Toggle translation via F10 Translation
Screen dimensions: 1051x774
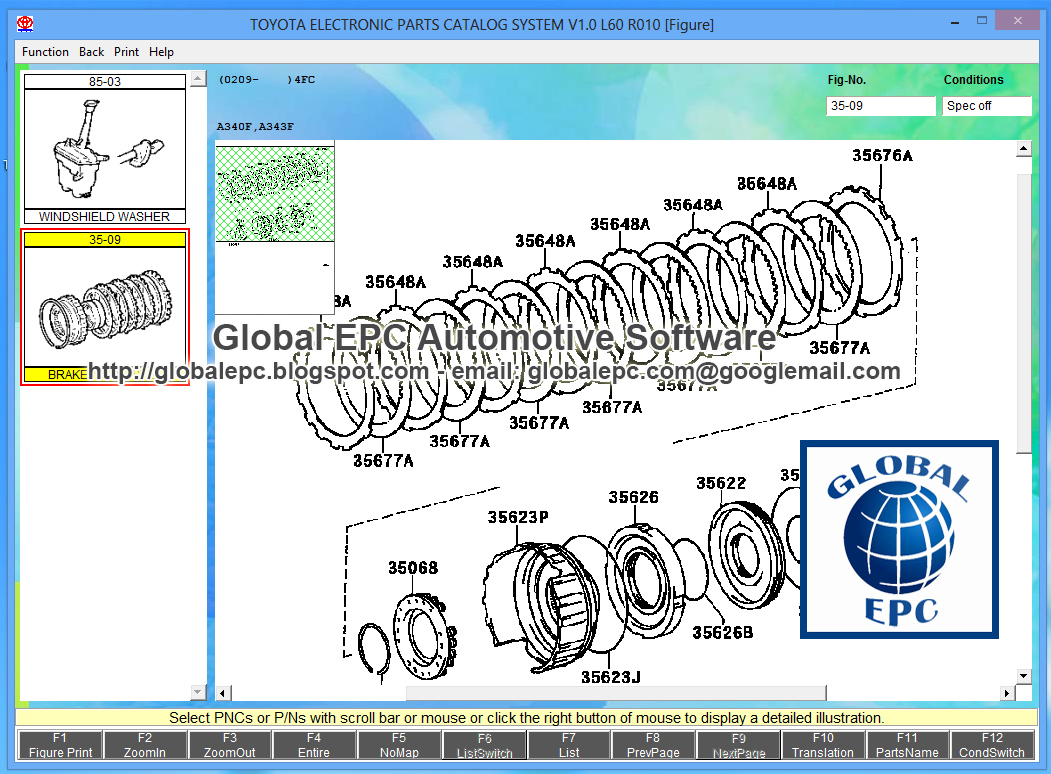[822, 744]
